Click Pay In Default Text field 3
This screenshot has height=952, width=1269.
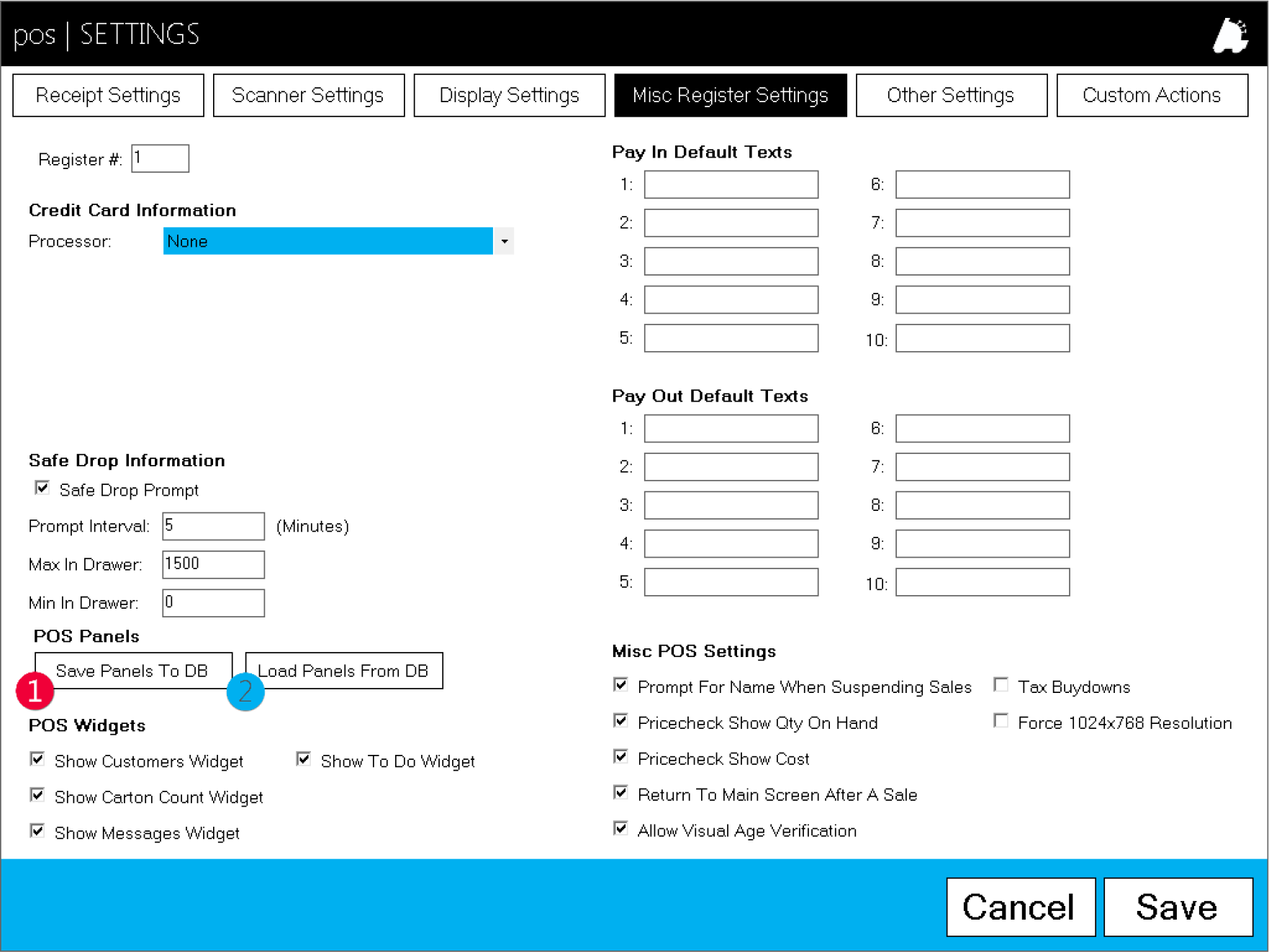tap(731, 261)
